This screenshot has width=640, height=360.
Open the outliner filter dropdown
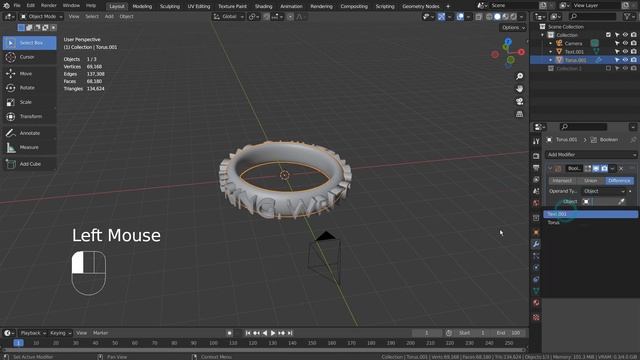click(x=629, y=17)
